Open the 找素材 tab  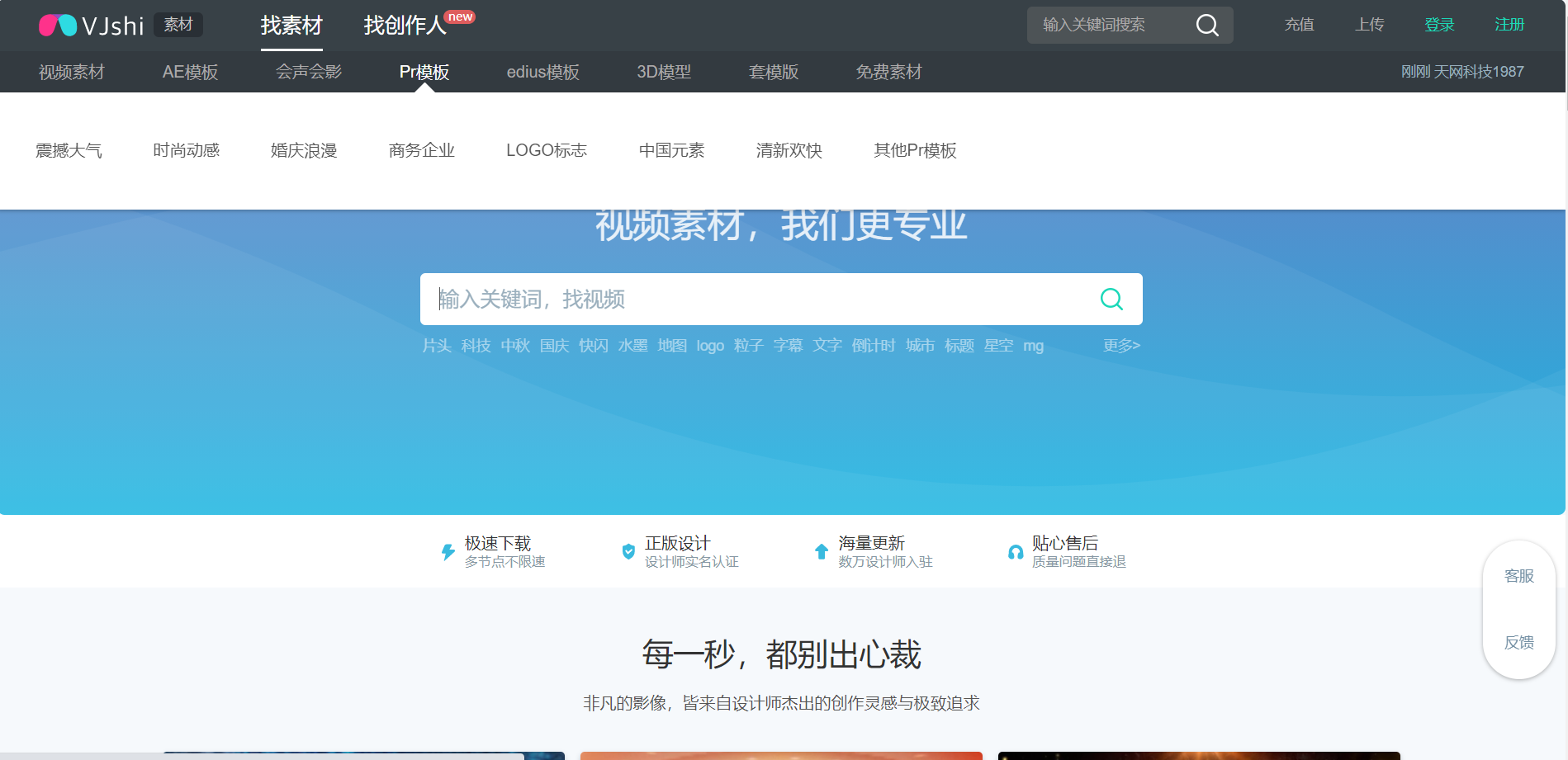(291, 26)
